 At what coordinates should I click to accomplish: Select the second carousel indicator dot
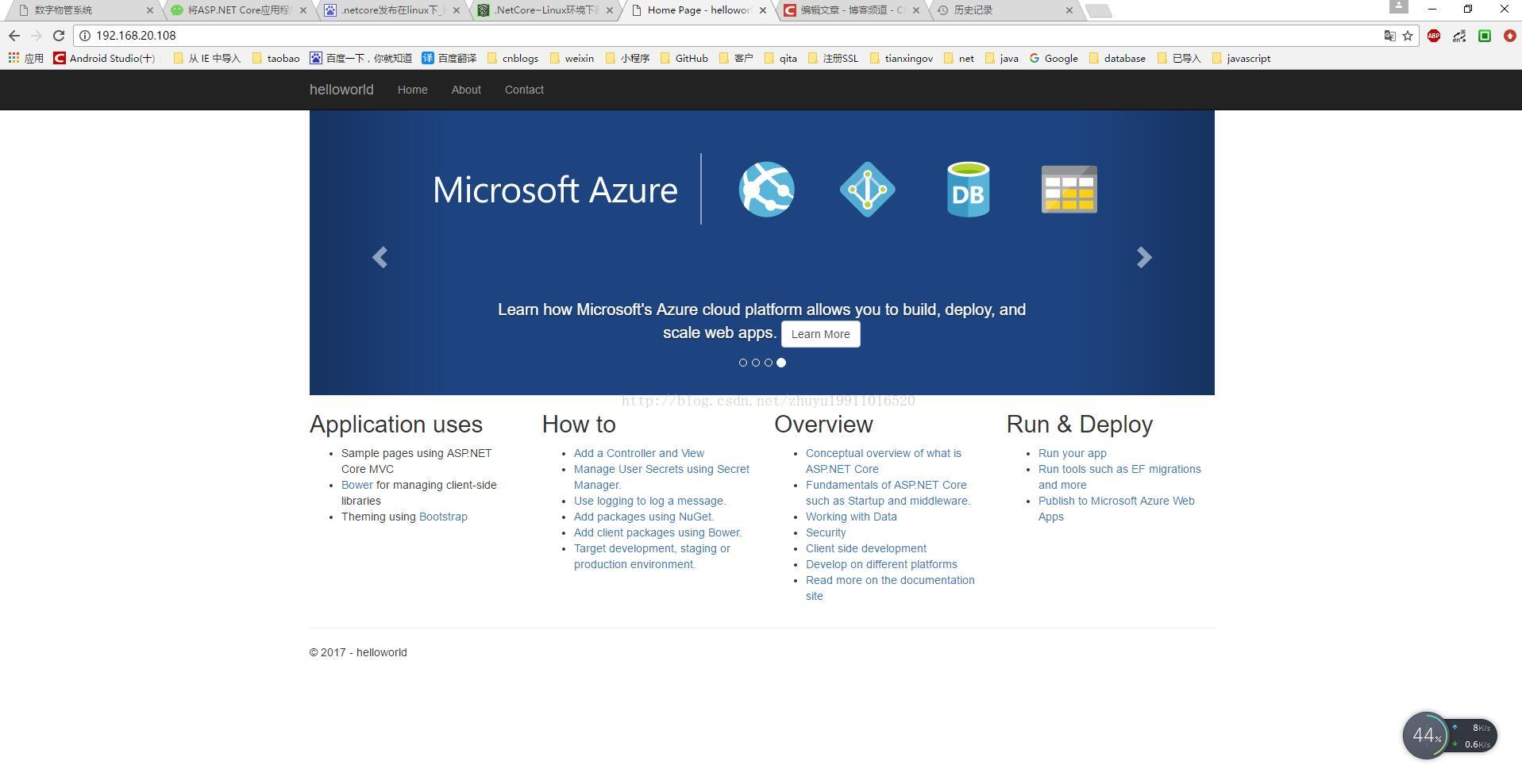tap(756, 363)
